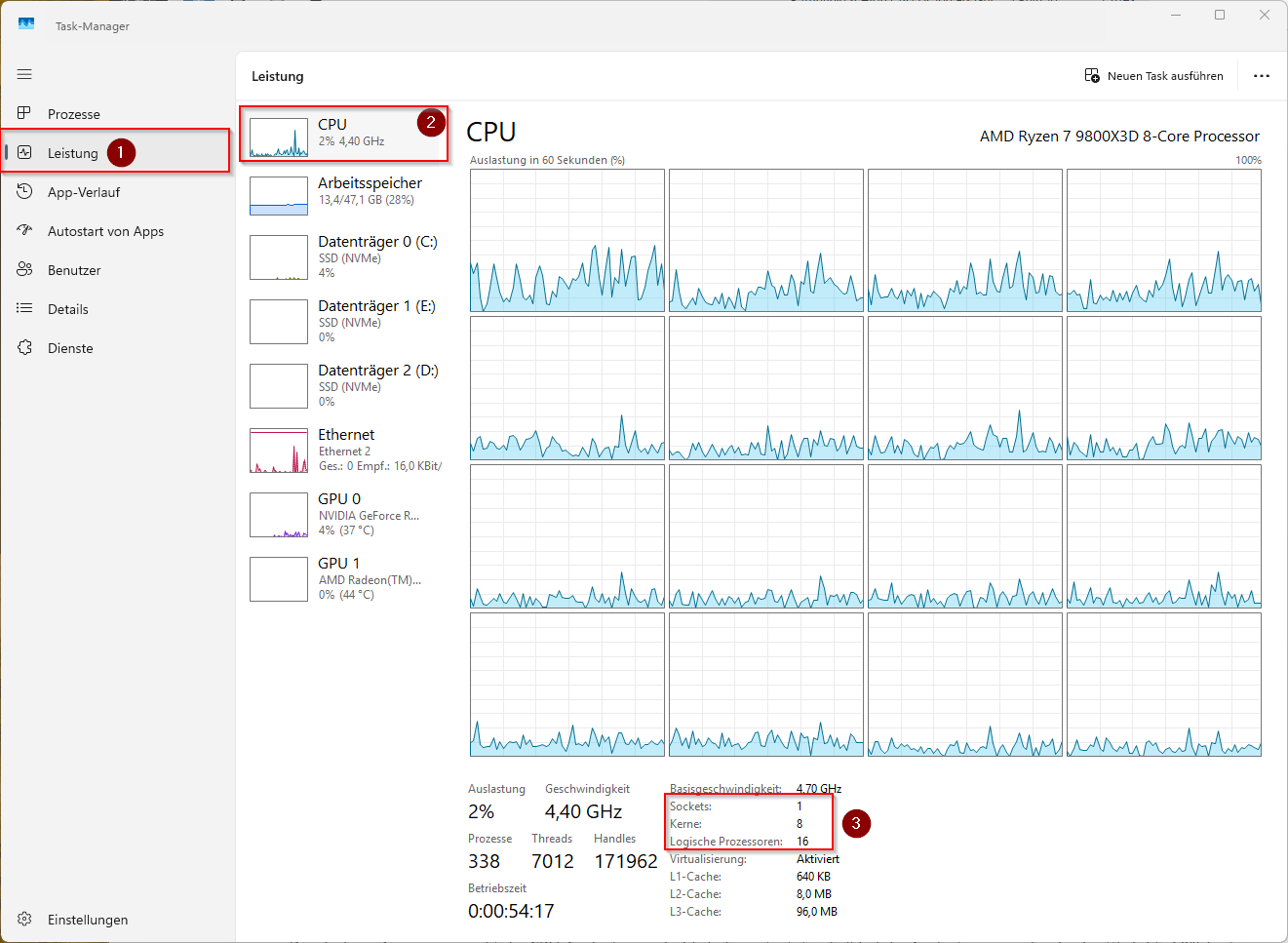Select Datenträger 2 (D:) graph thumbnail

[x=279, y=386]
